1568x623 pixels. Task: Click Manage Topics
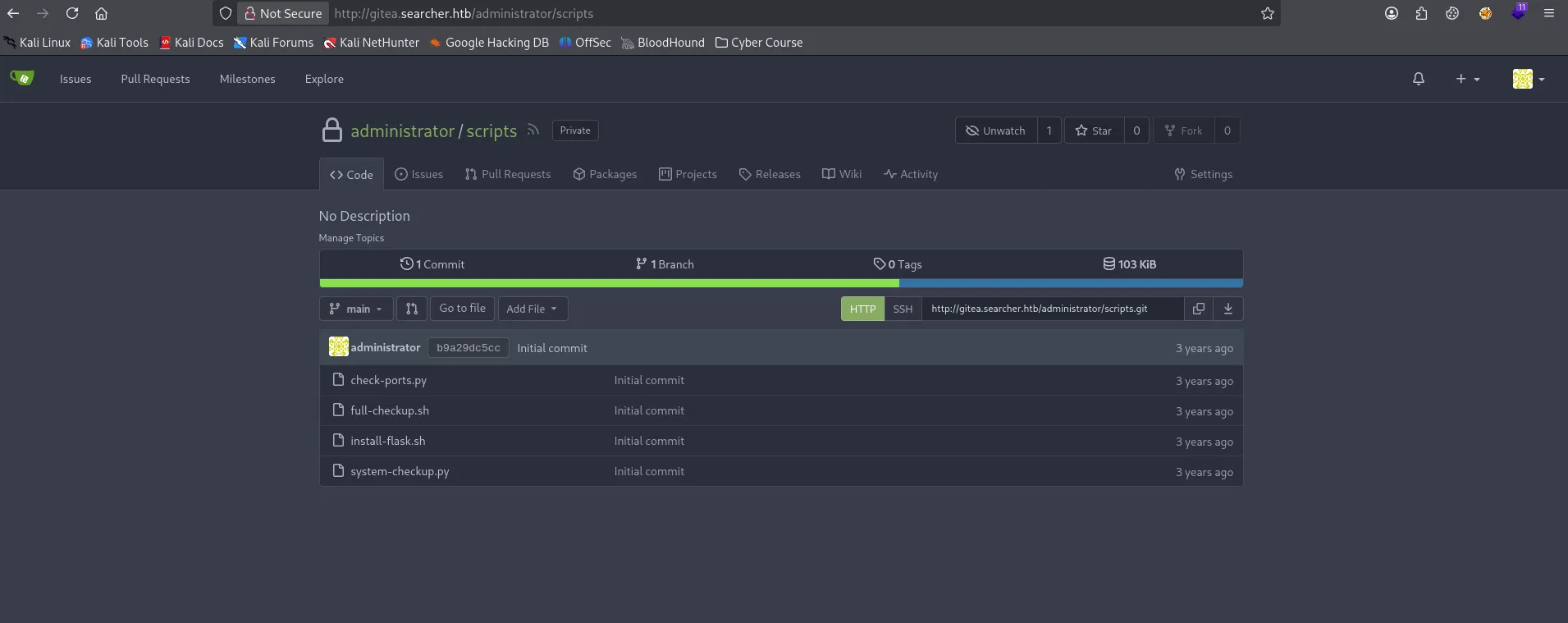[x=351, y=238]
